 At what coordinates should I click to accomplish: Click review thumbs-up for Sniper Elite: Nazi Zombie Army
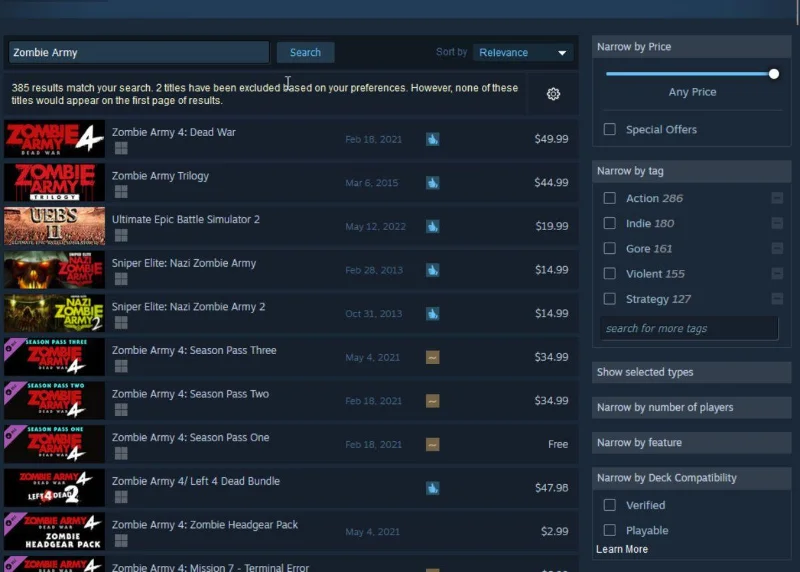pyautogui.click(x=433, y=270)
